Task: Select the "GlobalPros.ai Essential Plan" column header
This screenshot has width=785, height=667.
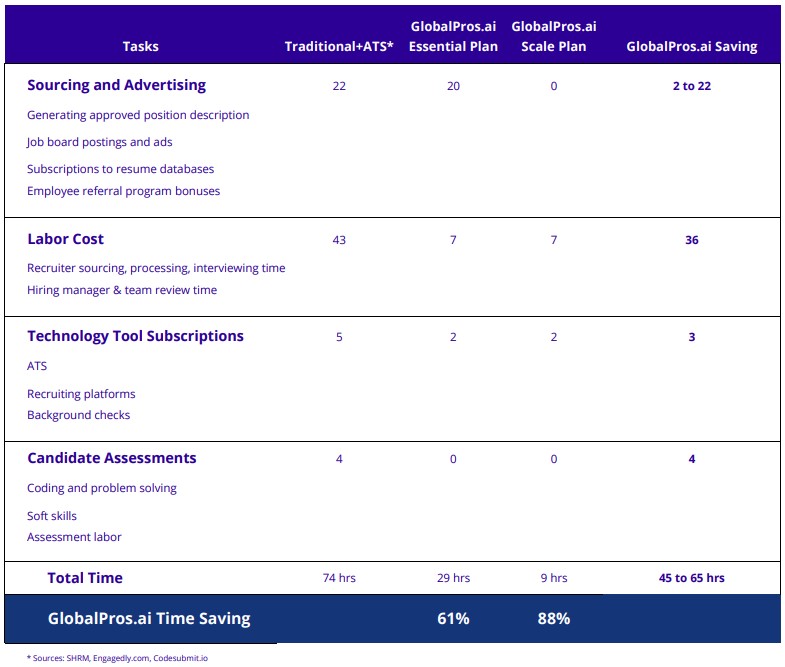Action: 453,36
